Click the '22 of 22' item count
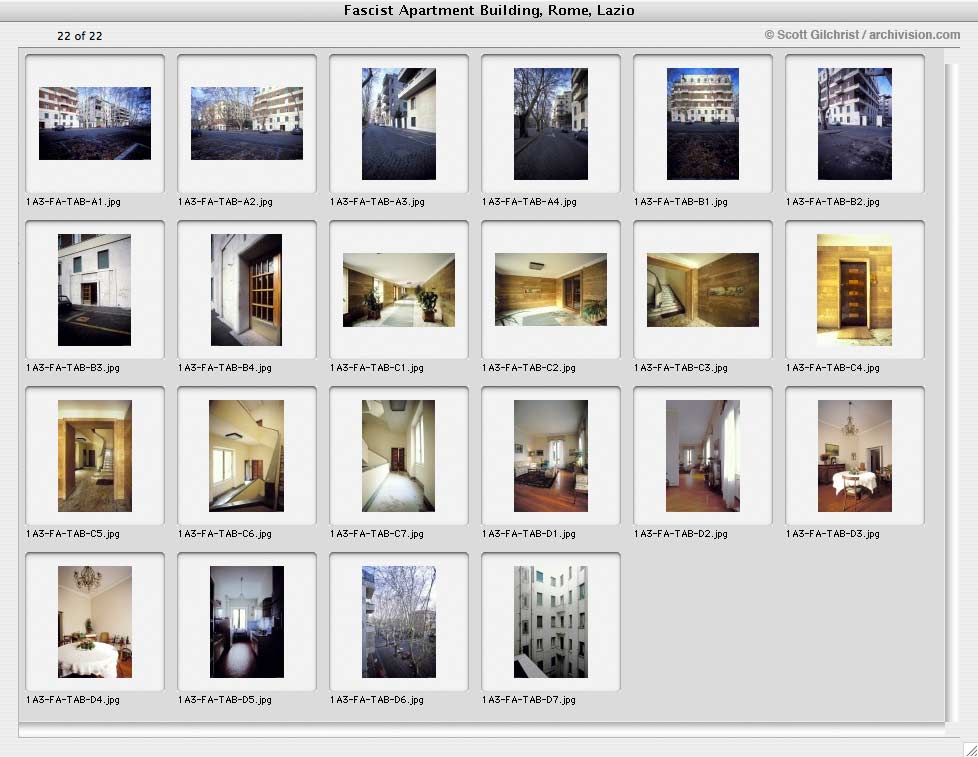The width and height of the screenshot is (978, 757). point(80,36)
